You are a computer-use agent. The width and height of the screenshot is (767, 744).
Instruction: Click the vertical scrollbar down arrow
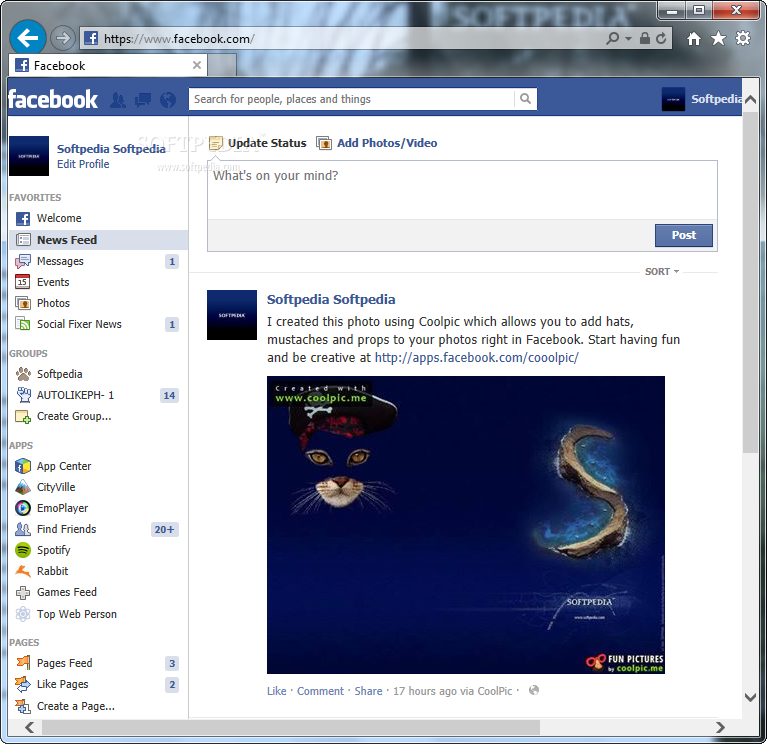(x=750, y=697)
